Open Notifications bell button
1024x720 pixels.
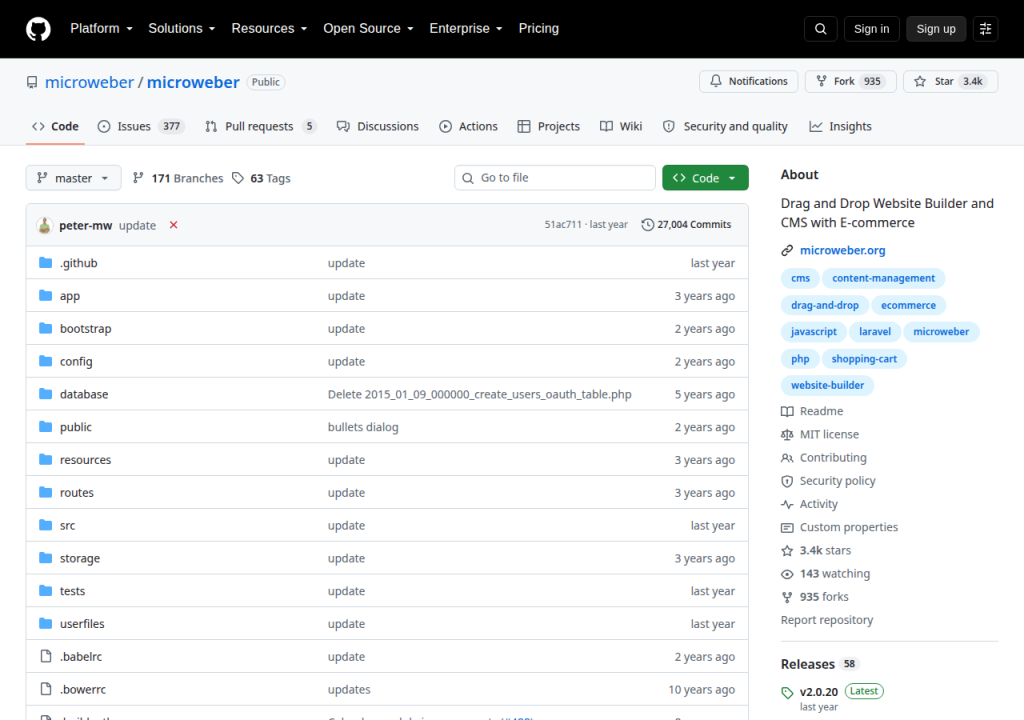point(748,82)
